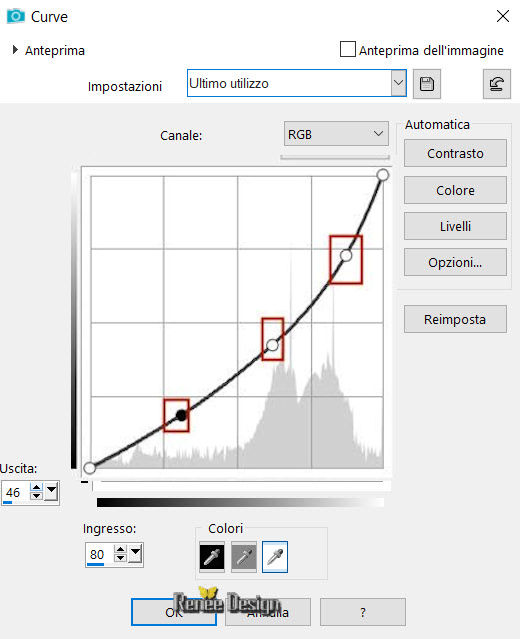Screen dimensions: 520x639
Task: Open the Uscita value slider dropdown arrow
Action: coord(51,491)
